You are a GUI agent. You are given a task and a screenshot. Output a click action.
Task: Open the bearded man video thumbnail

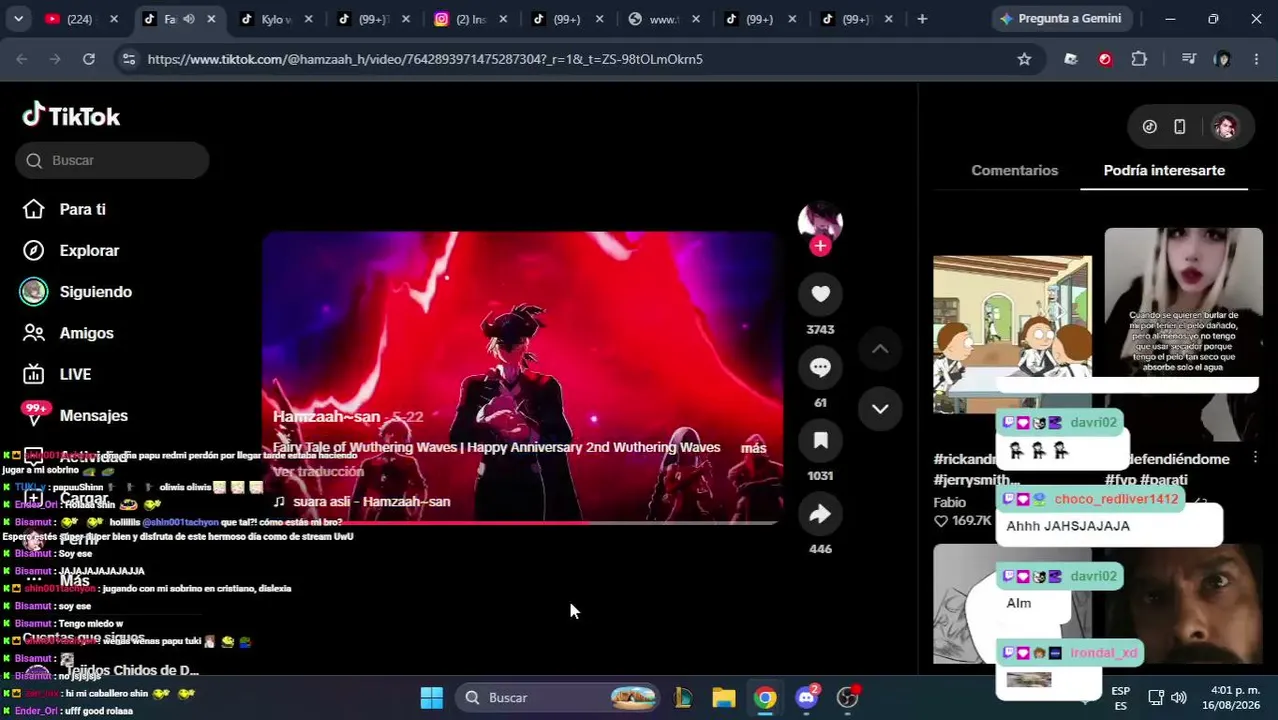point(1183,604)
